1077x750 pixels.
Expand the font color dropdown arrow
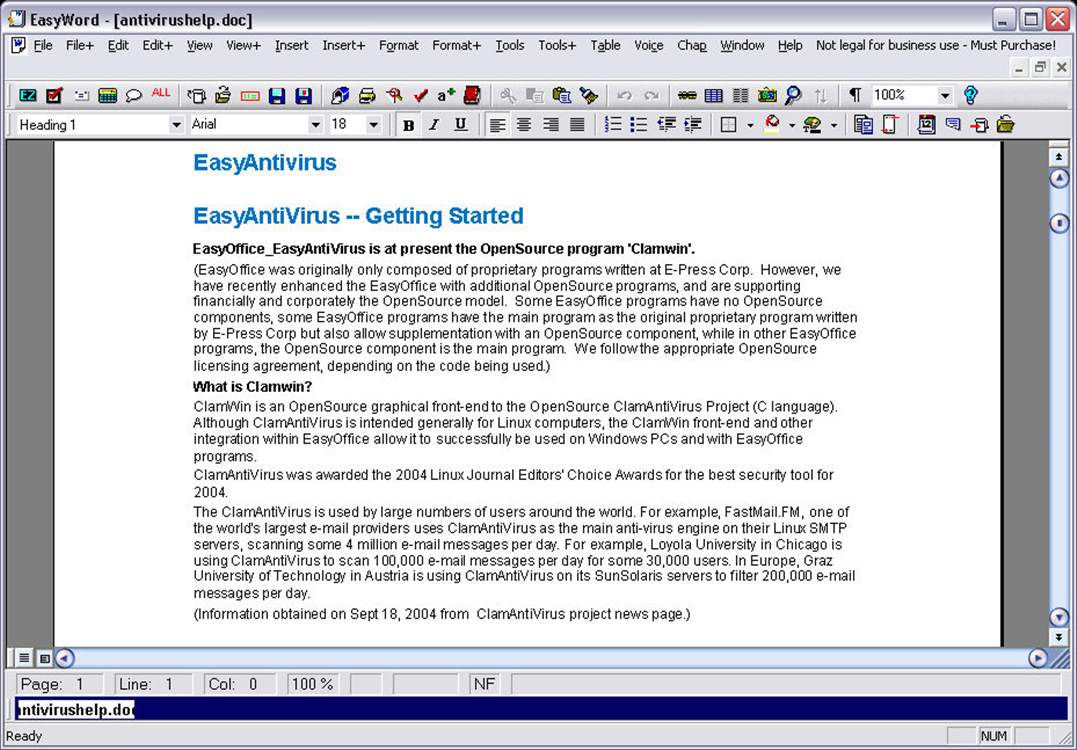[834, 126]
